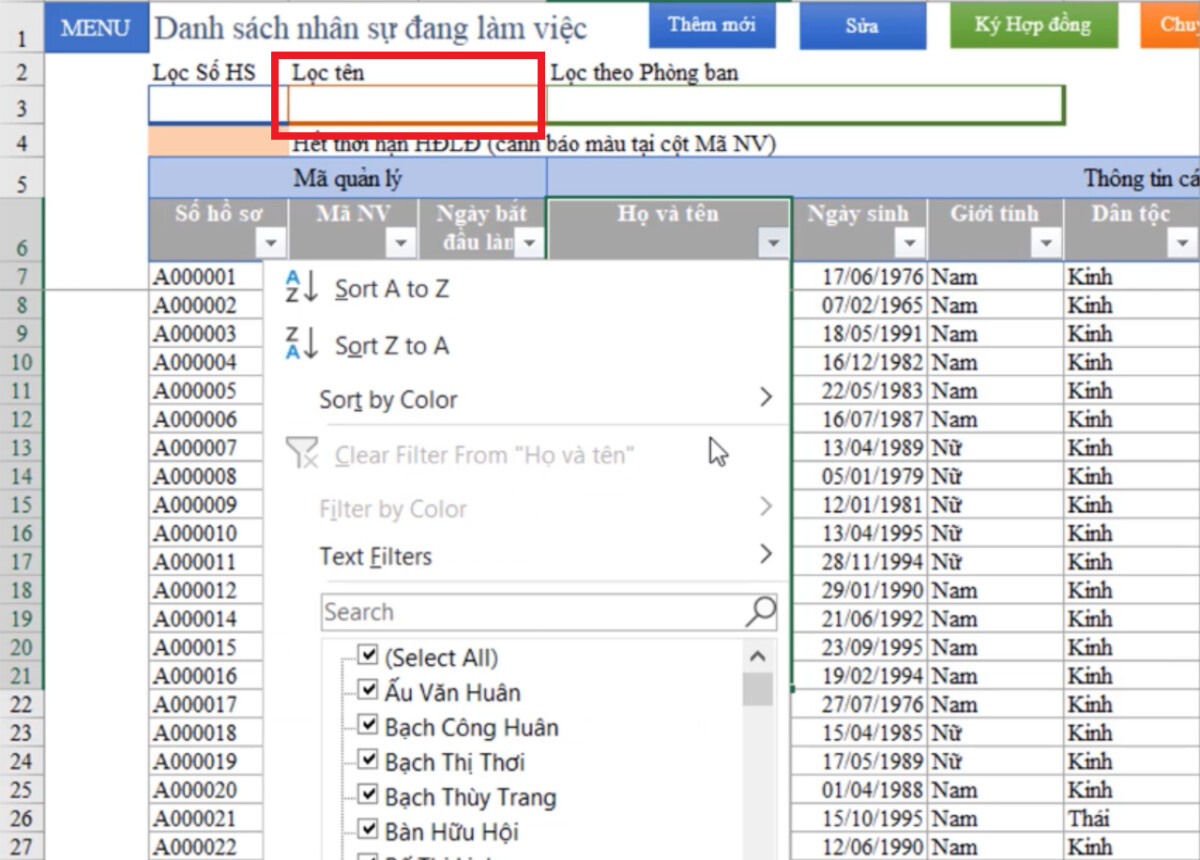This screenshot has width=1200, height=860.
Task: Click the filter icon on Ngày sinh column
Action: [x=909, y=243]
